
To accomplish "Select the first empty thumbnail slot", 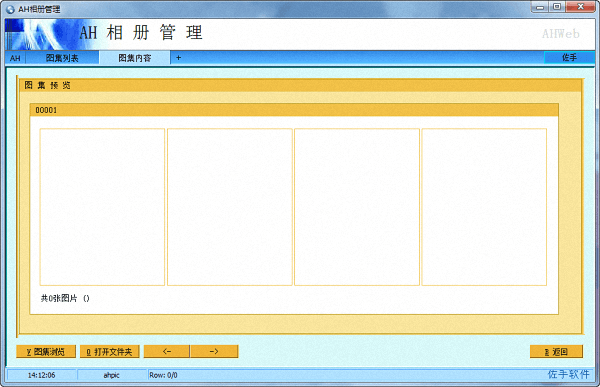I will click(102, 207).
